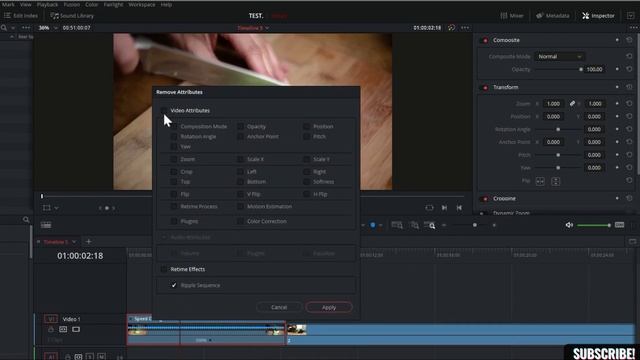Screen dimensions: 640x360
Task: Check the Retime Effects checkbox
Action: pos(164,269)
